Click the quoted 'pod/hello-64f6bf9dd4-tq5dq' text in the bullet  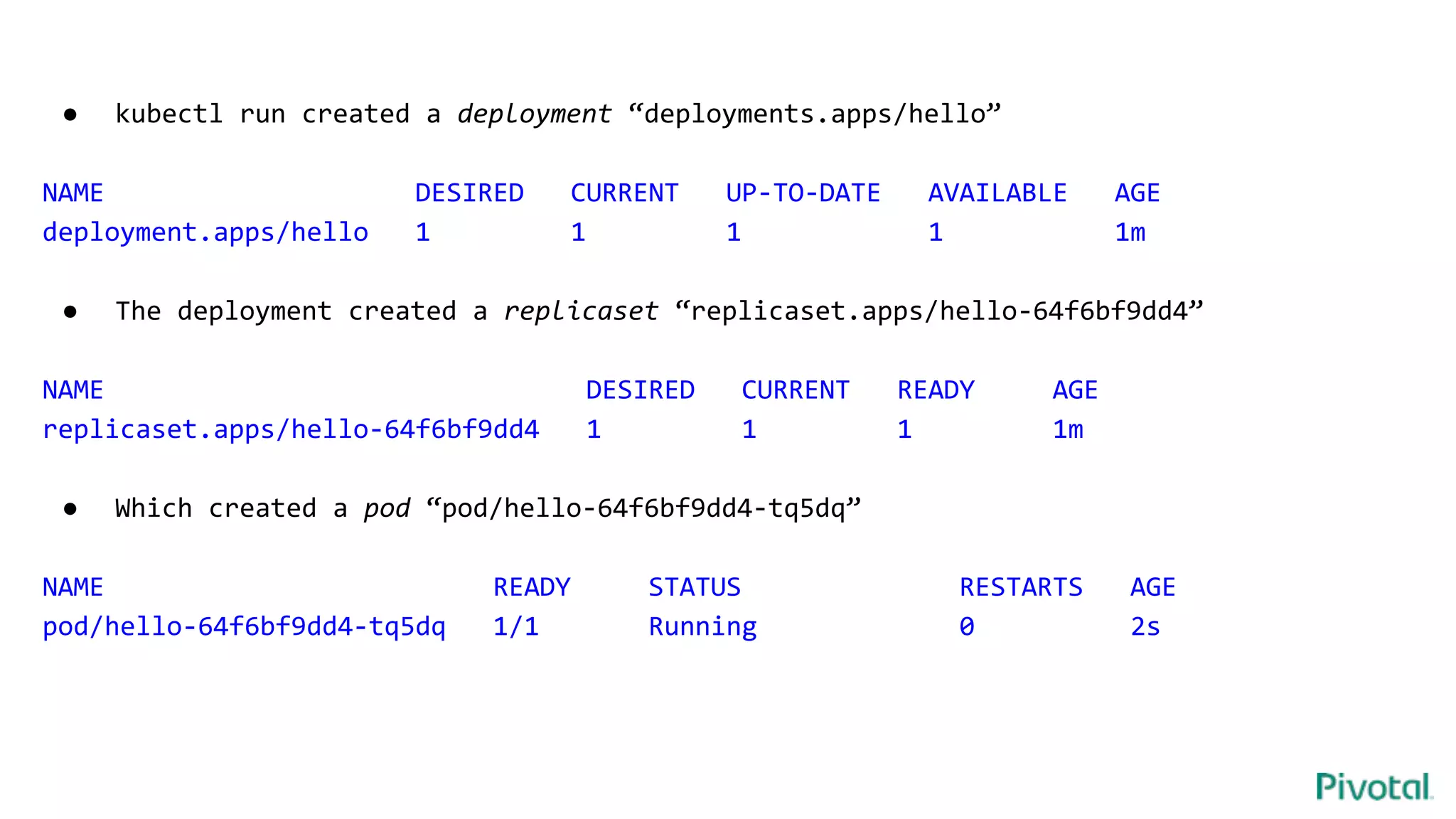tap(643, 509)
